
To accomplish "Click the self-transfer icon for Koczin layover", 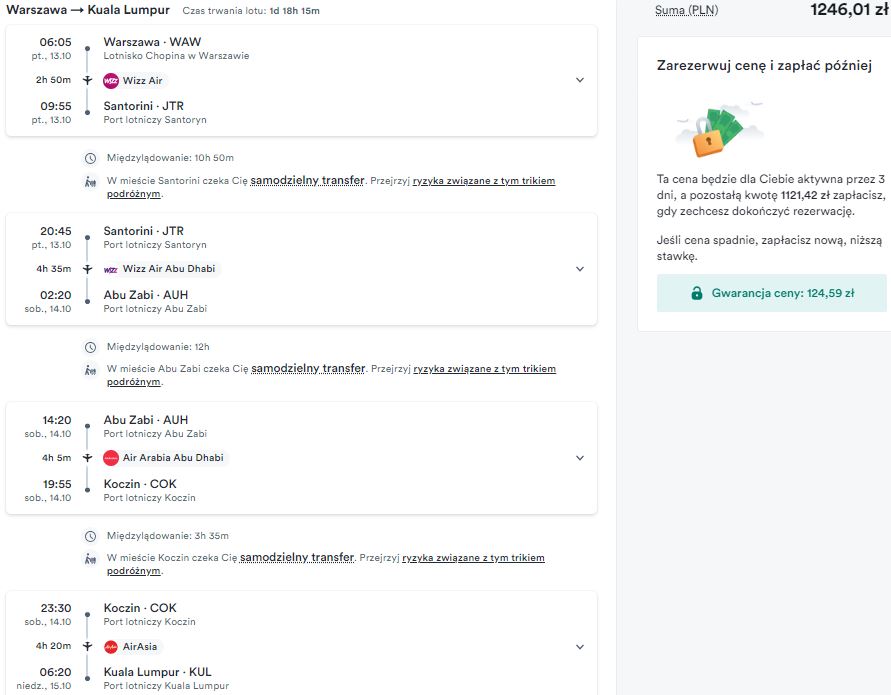I will [x=90, y=559].
